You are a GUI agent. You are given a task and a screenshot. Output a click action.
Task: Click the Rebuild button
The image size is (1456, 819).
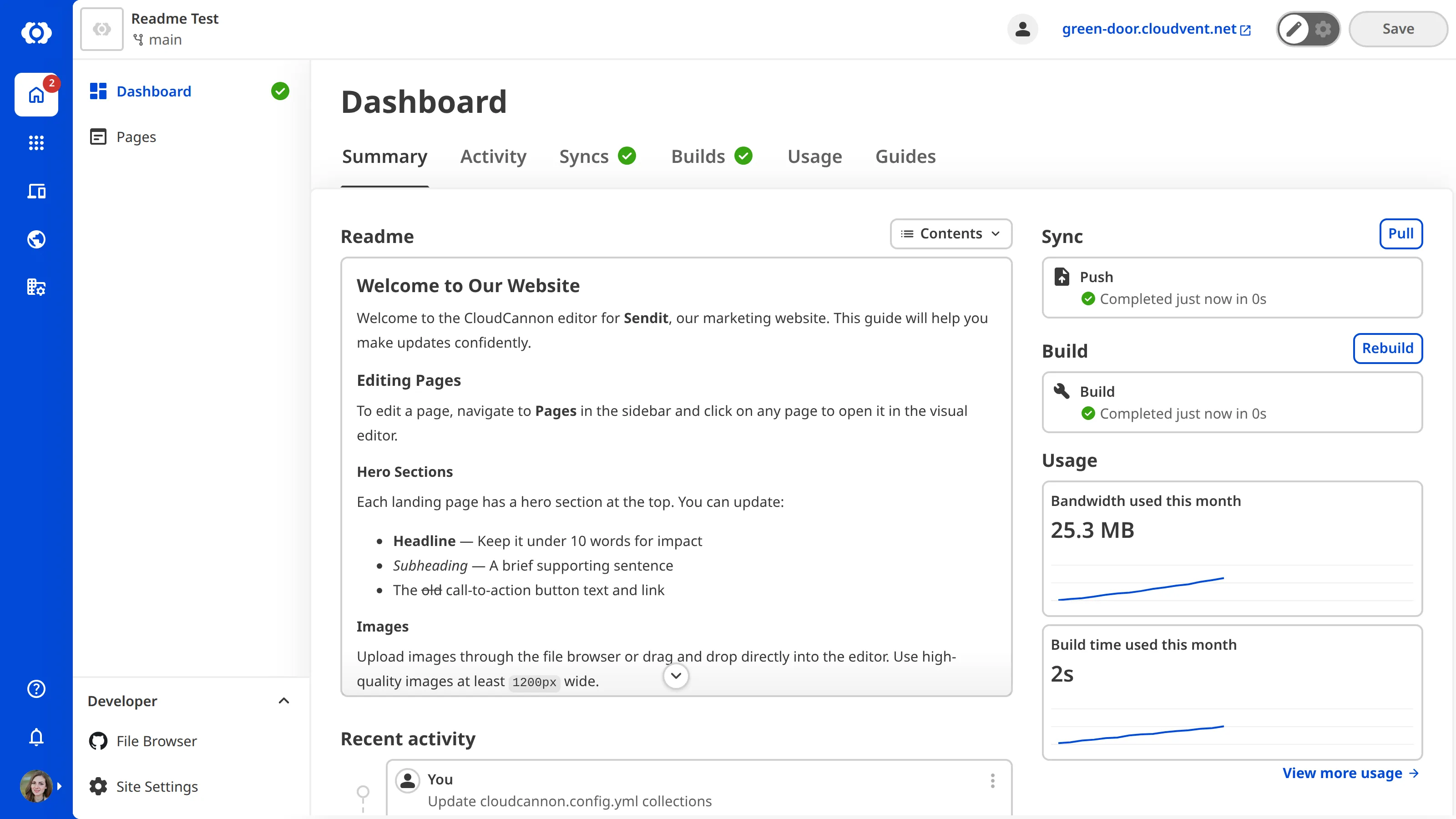click(x=1388, y=348)
